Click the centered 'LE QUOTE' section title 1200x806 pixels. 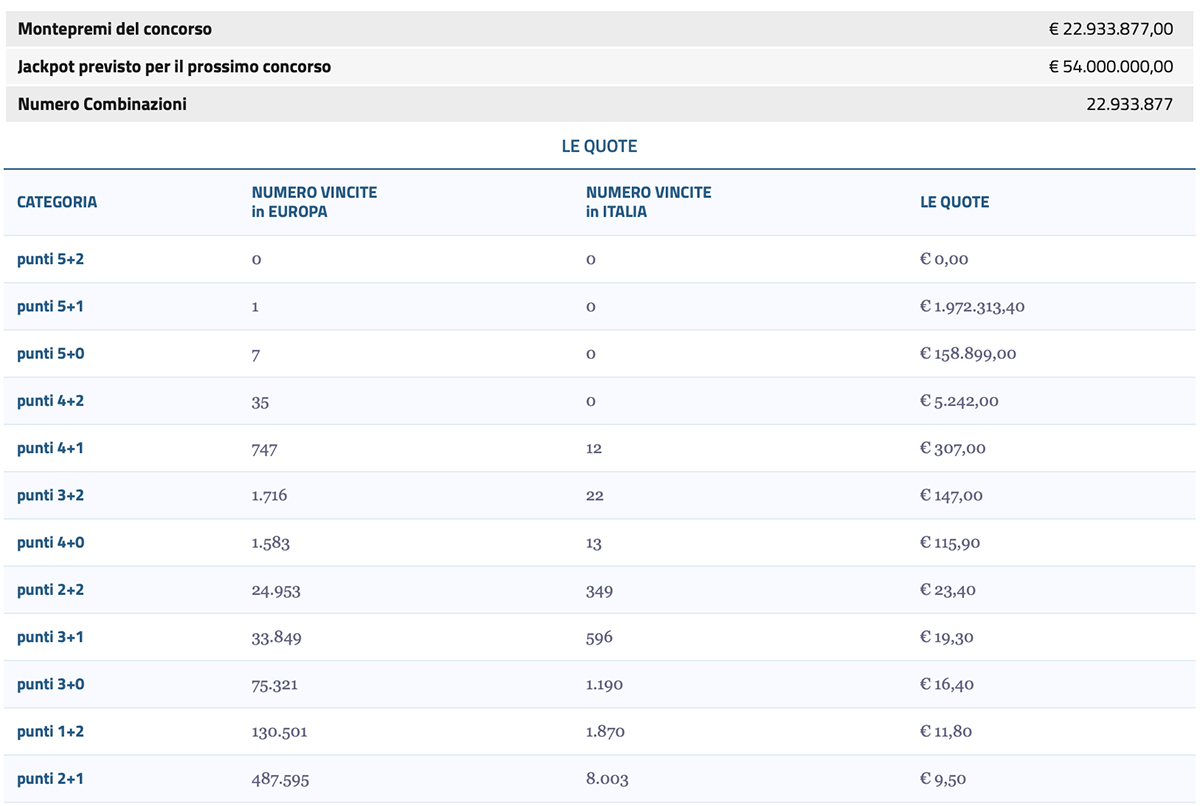599,146
